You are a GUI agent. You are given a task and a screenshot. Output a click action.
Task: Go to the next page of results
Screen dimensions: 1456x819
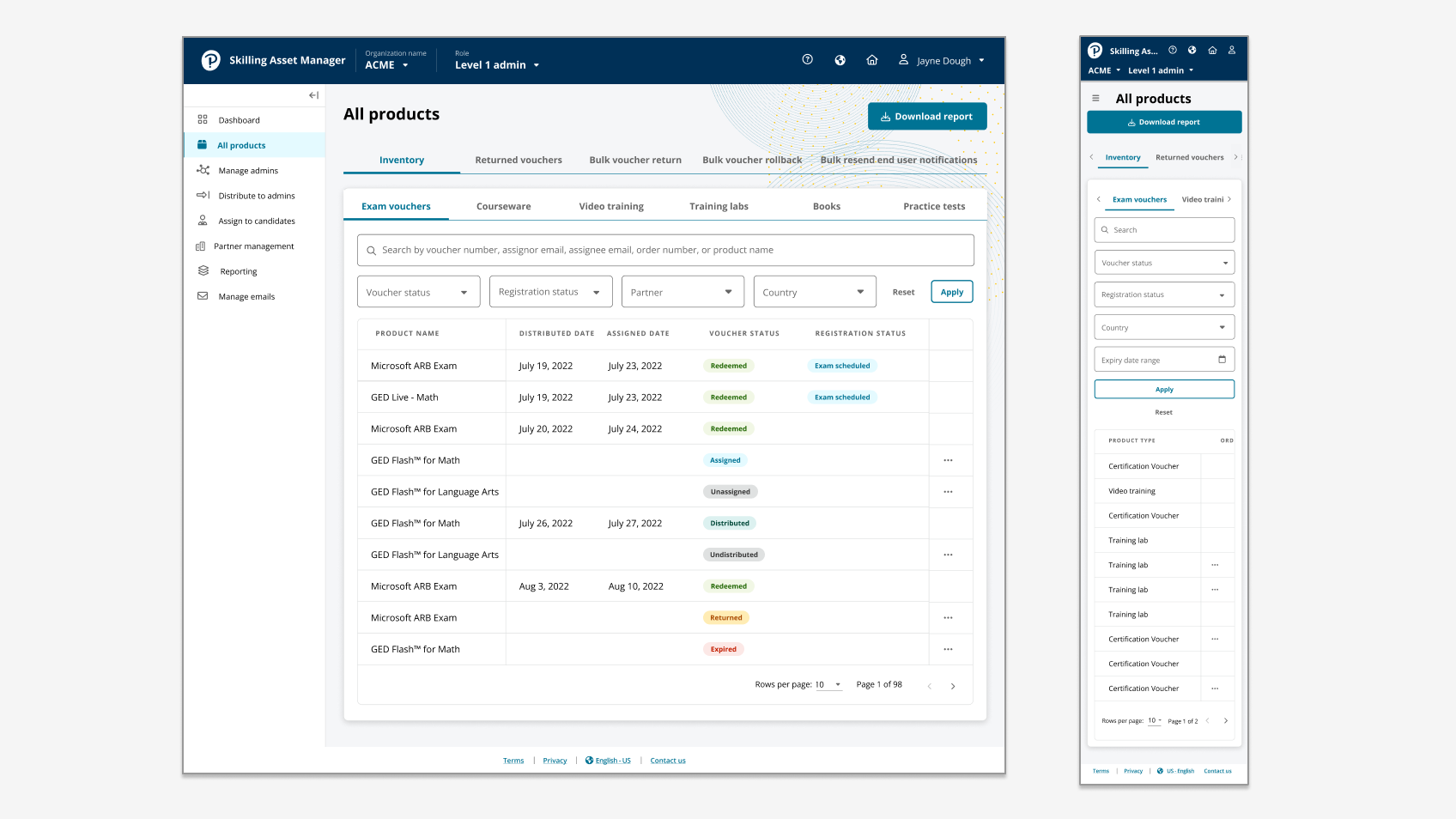click(x=953, y=685)
